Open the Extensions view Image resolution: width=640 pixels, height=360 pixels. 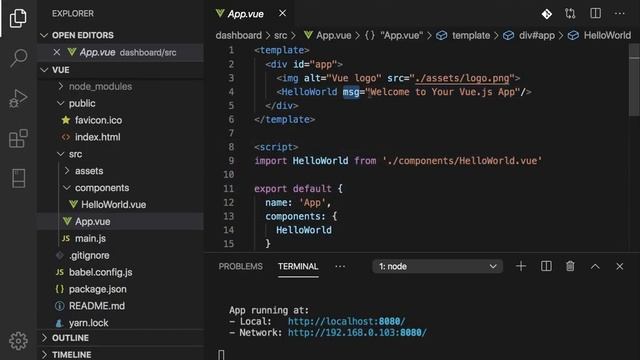tap(18, 138)
